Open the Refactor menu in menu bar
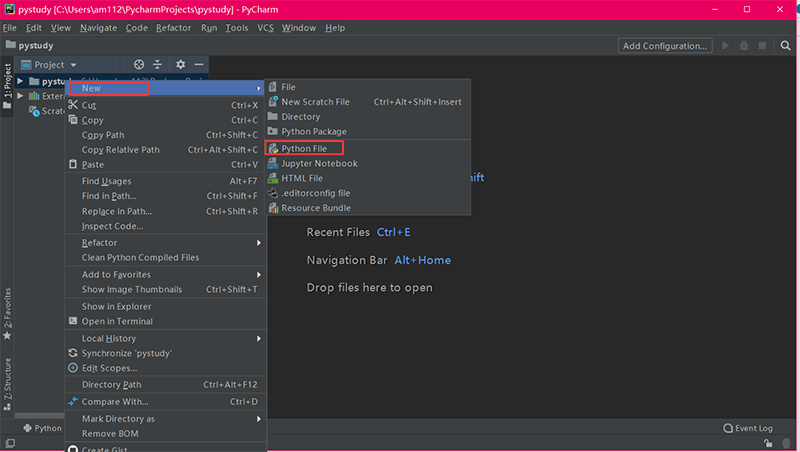Screen dimensions: 800x452 [173, 28]
